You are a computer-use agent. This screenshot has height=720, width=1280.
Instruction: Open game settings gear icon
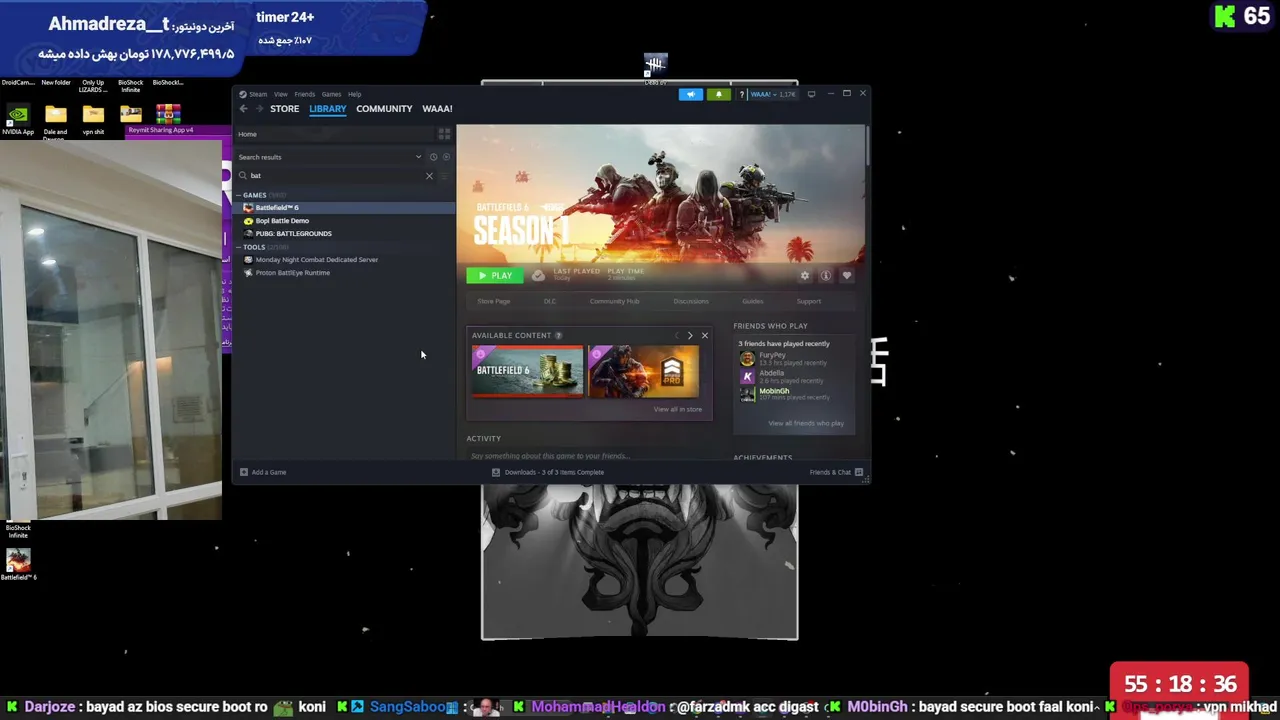click(805, 276)
